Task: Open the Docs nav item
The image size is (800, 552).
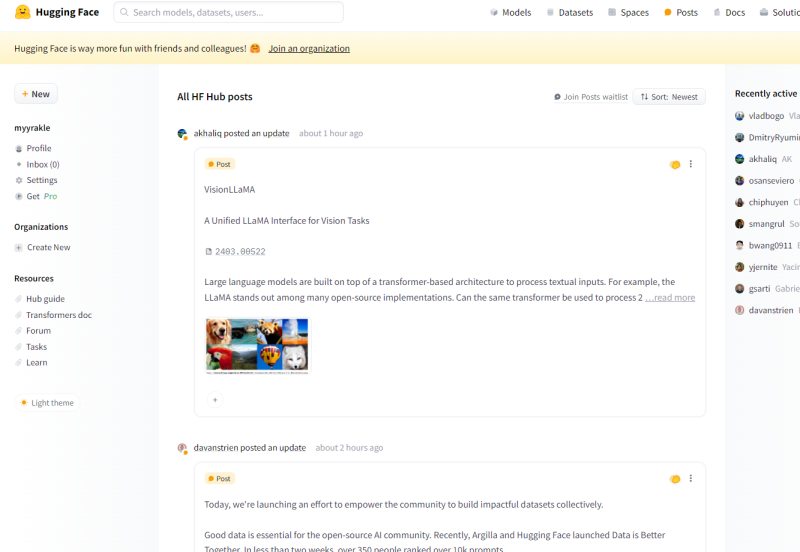Action: tap(729, 12)
